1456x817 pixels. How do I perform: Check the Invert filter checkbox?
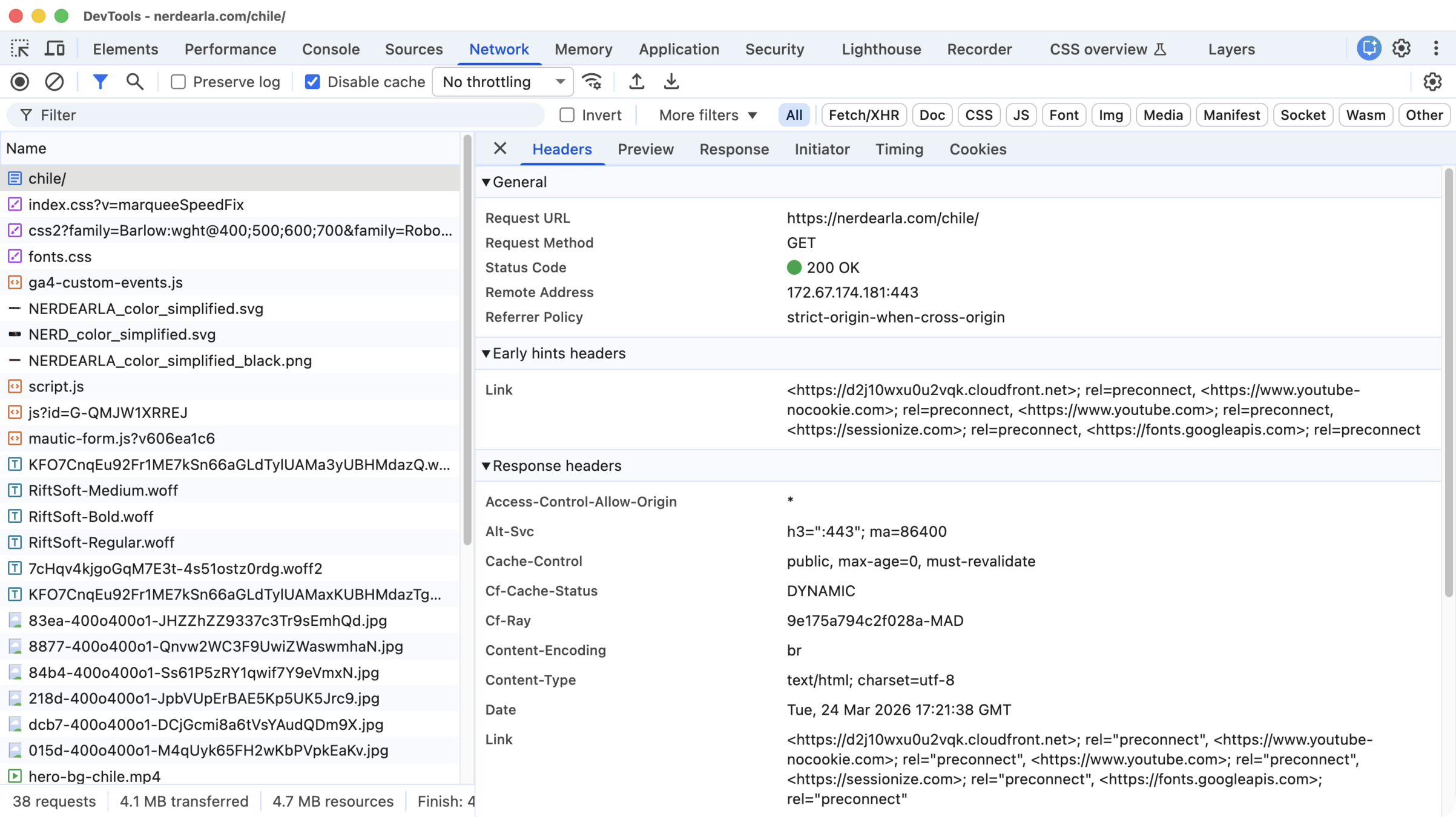tap(567, 115)
